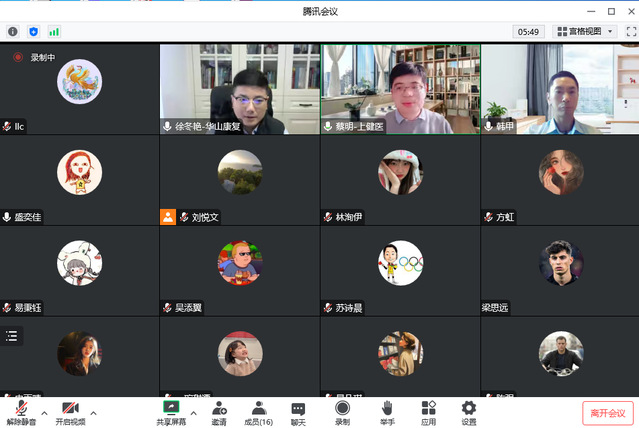This screenshot has height=428, width=639.
Task: Click the red 离开会议 button
Action: point(607,413)
